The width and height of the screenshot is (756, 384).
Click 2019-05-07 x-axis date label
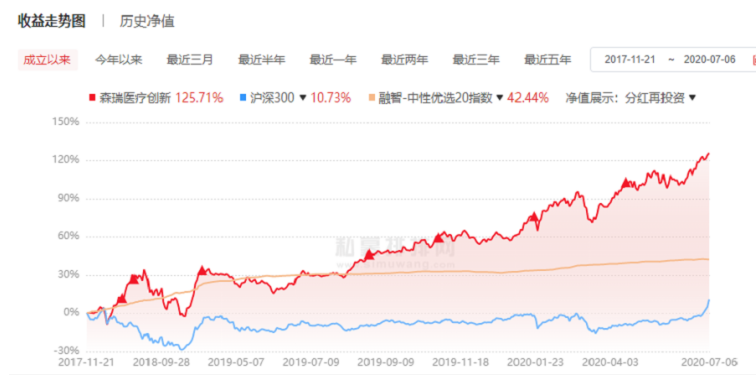[236, 362]
